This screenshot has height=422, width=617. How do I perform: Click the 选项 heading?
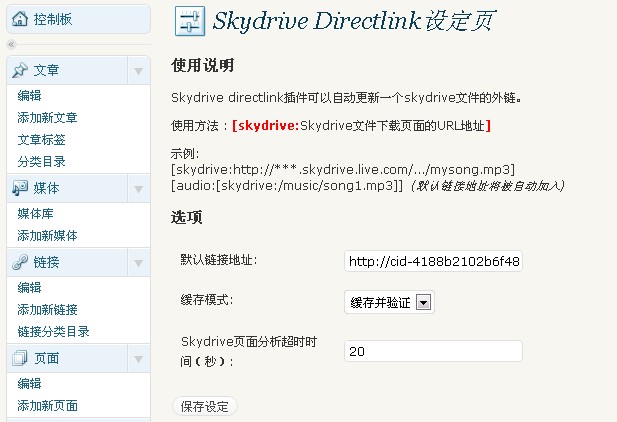(x=187, y=217)
